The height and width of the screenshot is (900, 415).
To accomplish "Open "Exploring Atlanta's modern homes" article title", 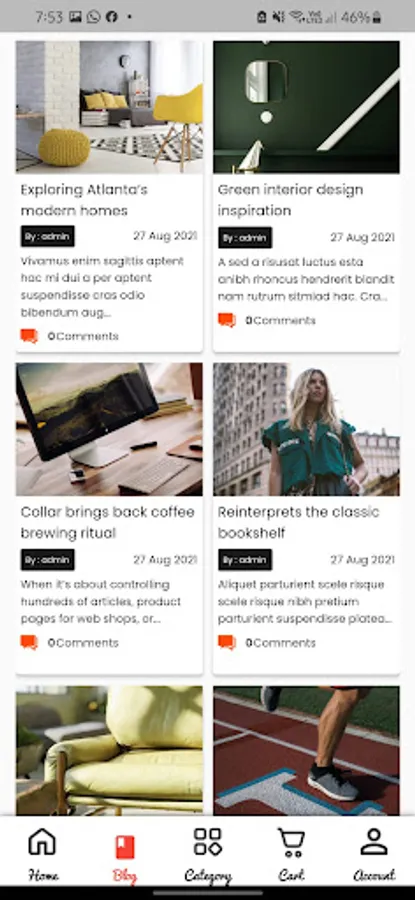I will coord(84,200).
